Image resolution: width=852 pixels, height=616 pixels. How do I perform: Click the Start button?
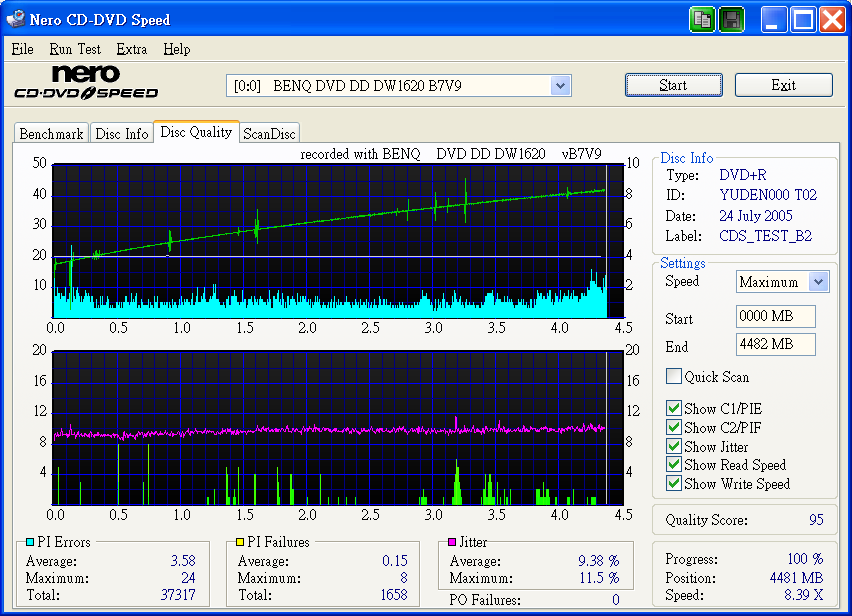pyautogui.click(x=673, y=85)
